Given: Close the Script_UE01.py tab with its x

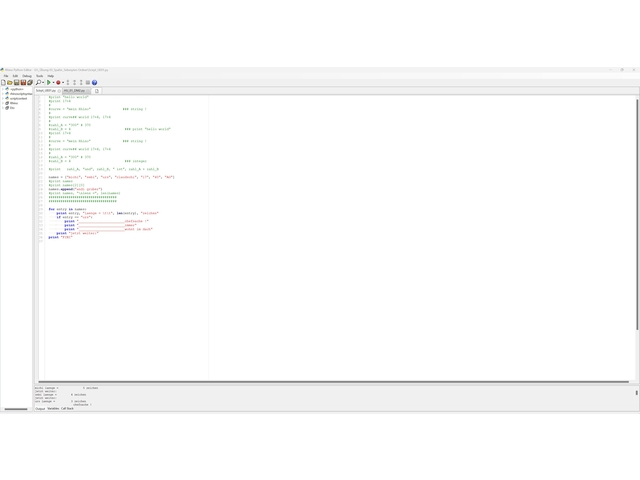Looking at the screenshot, I should 59,91.
